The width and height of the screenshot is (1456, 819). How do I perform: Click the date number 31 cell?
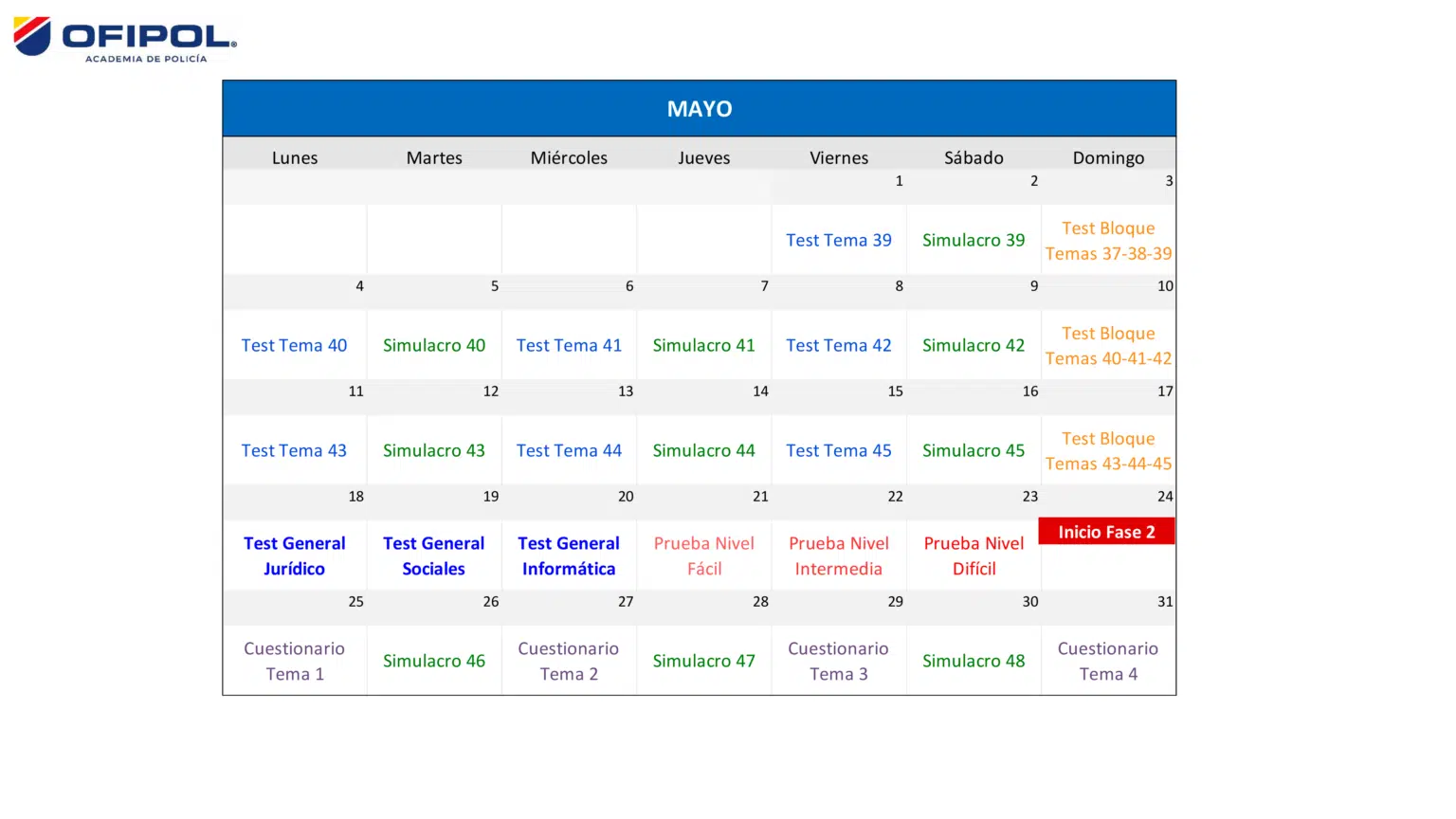1165,602
